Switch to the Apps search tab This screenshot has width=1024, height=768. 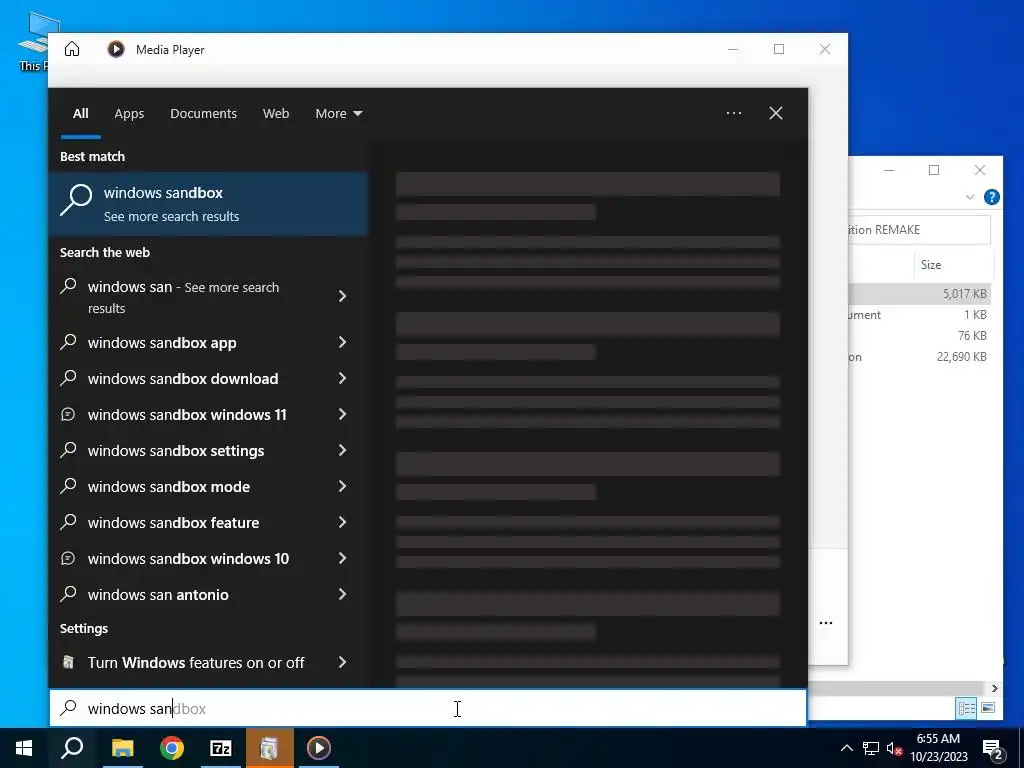point(129,114)
